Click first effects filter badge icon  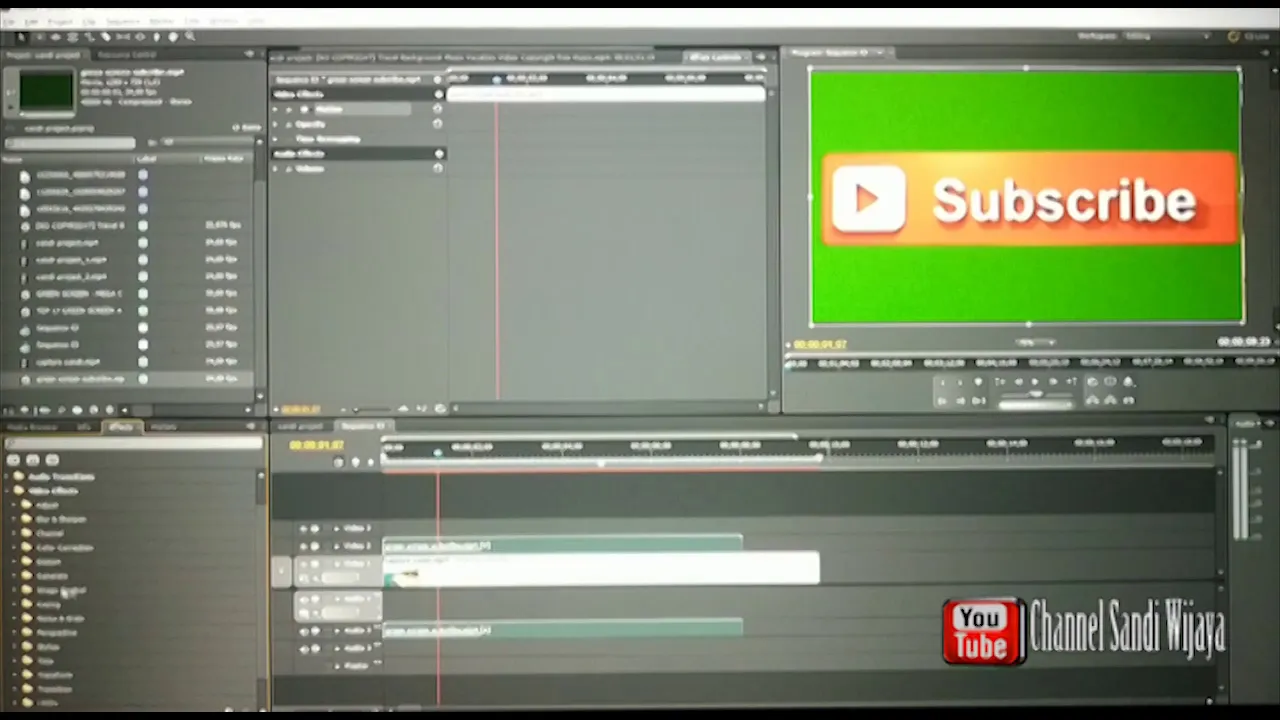click(14, 460)
